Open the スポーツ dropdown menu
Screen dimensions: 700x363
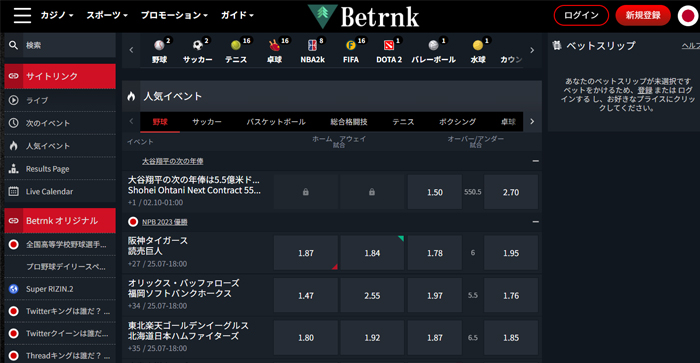click(107, 15)
